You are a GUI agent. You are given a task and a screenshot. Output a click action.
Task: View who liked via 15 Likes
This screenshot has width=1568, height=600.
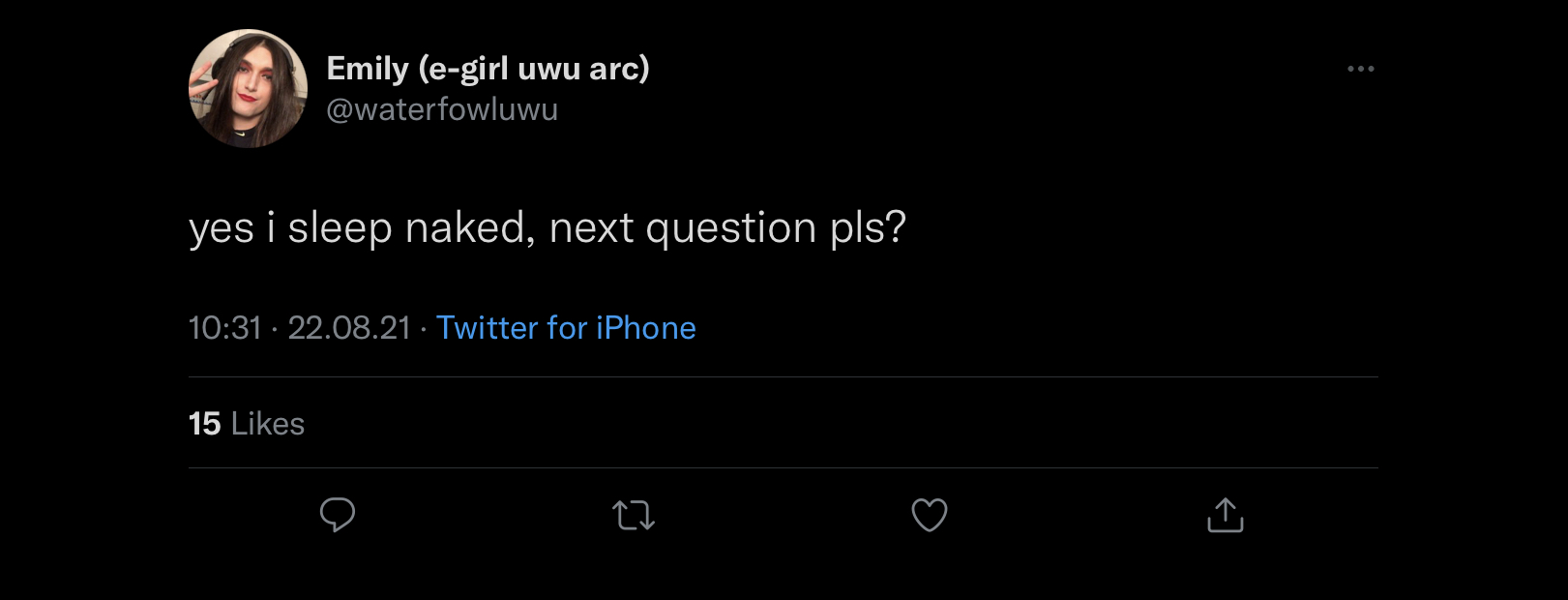point(247,424)
